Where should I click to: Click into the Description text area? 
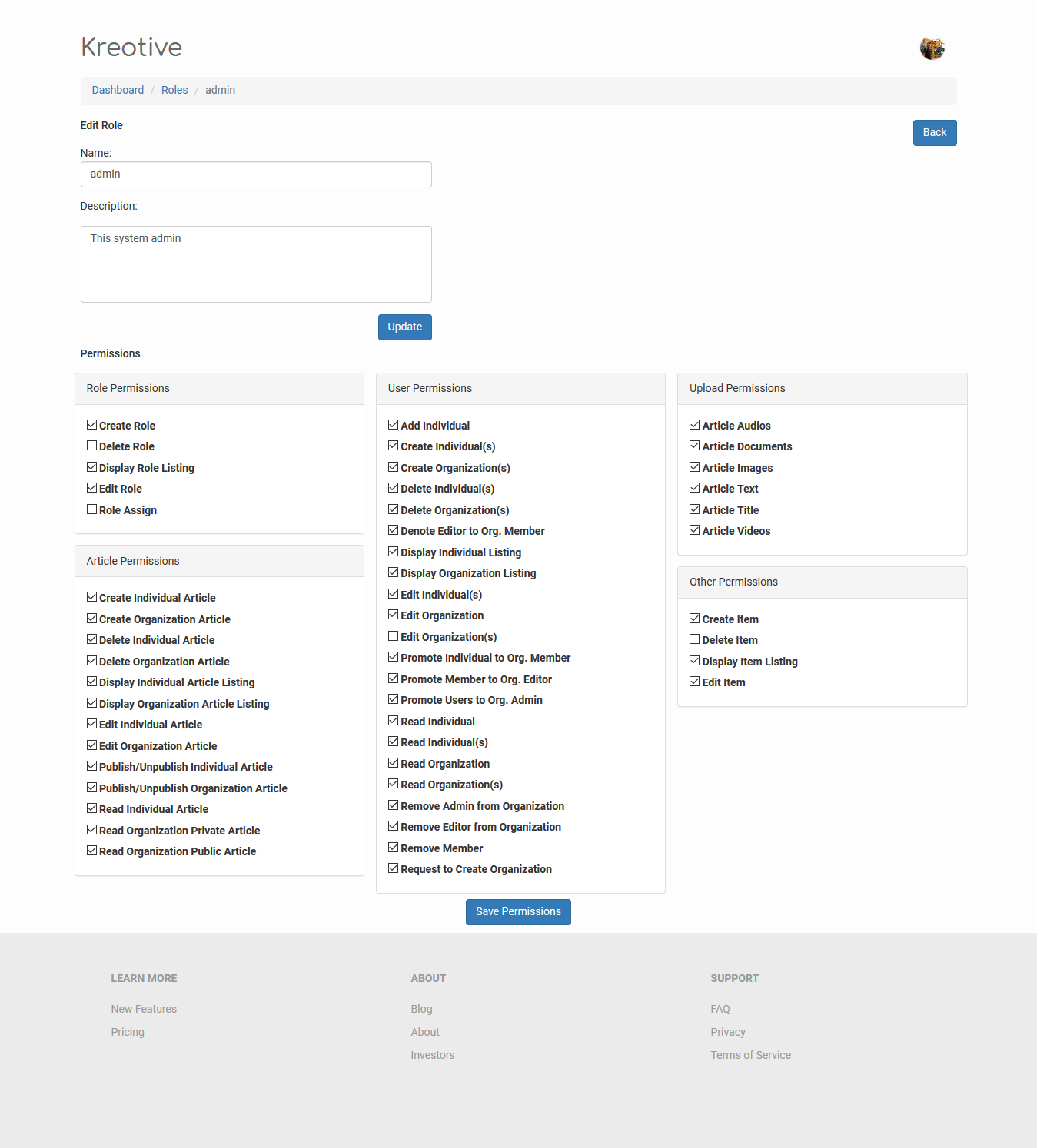(256, 264)
